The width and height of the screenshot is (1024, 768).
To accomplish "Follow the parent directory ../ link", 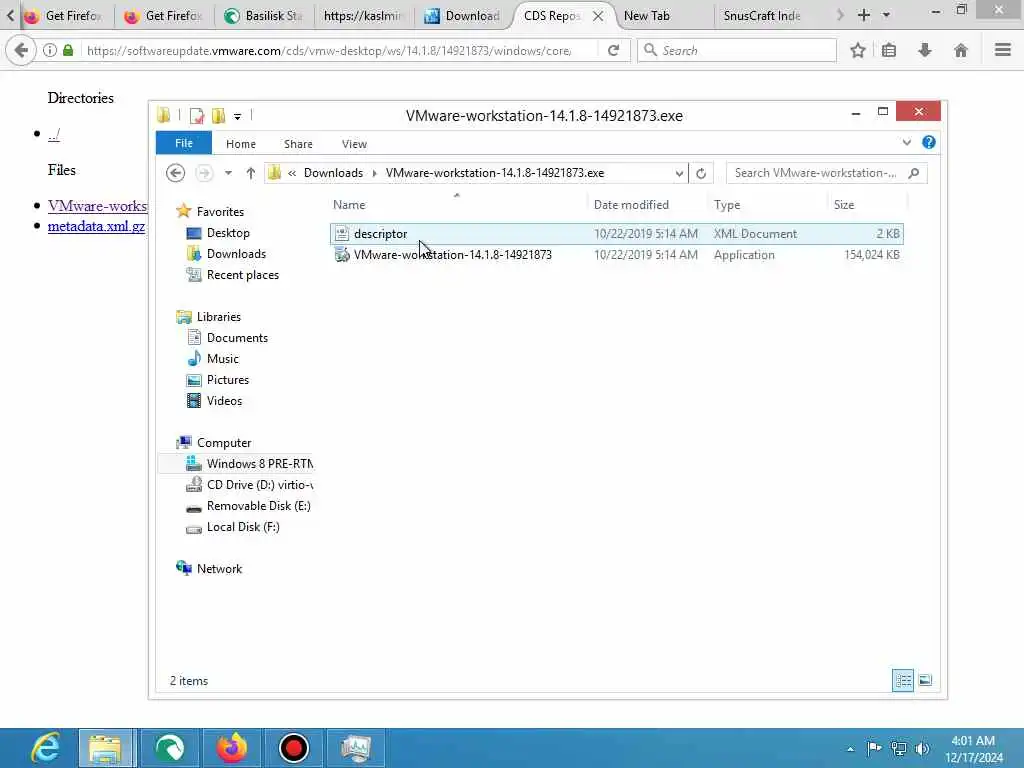I will 54,134.
